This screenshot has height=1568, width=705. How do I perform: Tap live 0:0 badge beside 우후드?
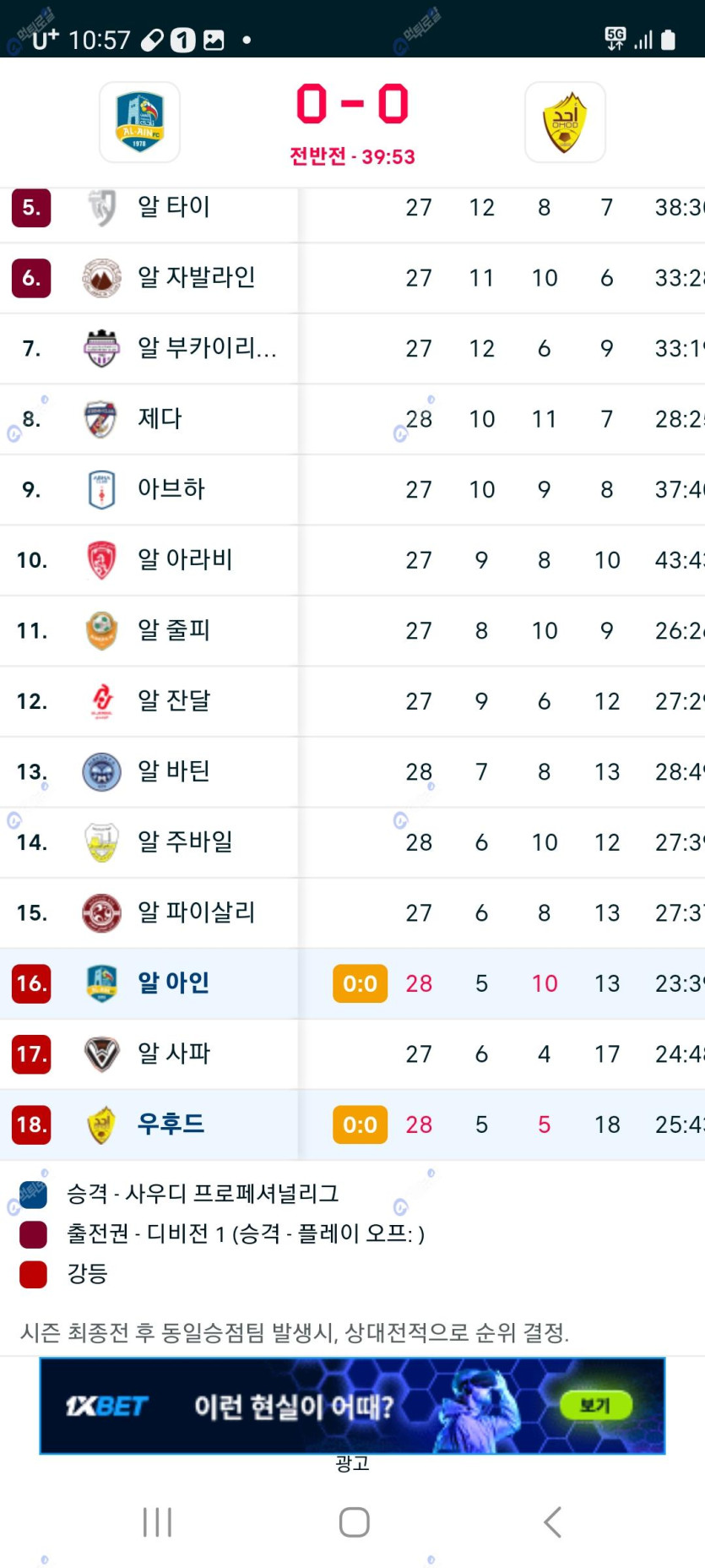point(361,1124)
